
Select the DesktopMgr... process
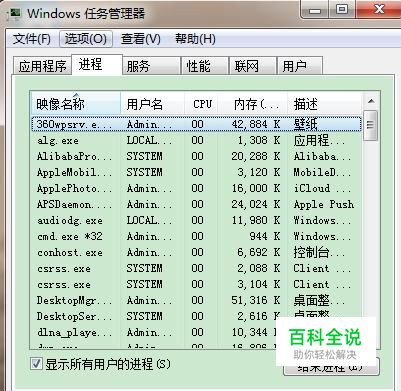click(196, 300)
